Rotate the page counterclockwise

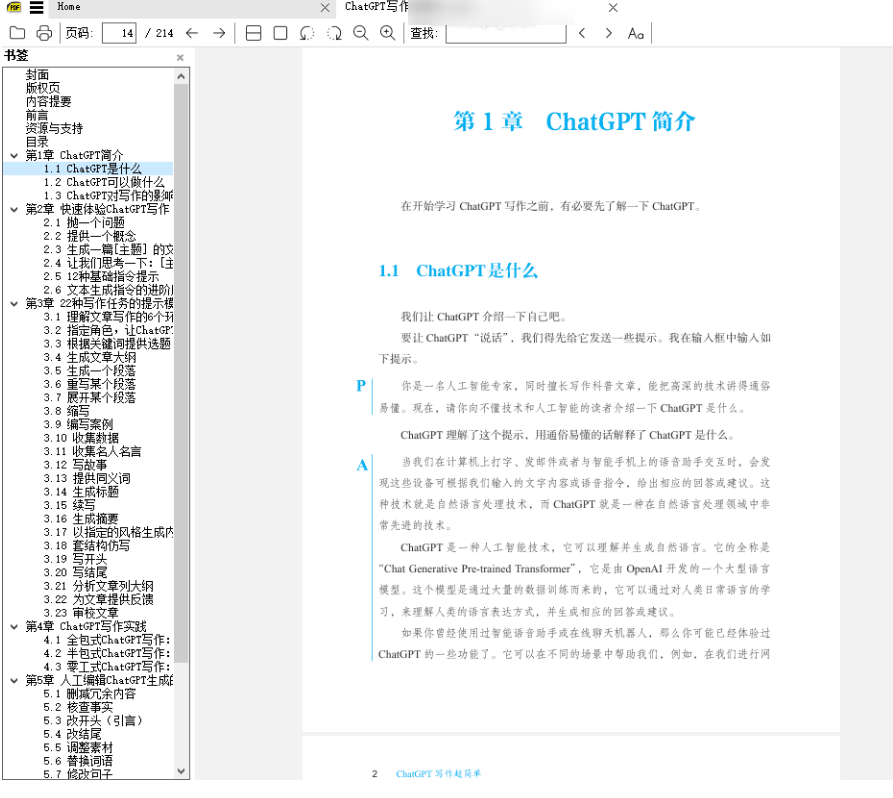click(307, 33)
